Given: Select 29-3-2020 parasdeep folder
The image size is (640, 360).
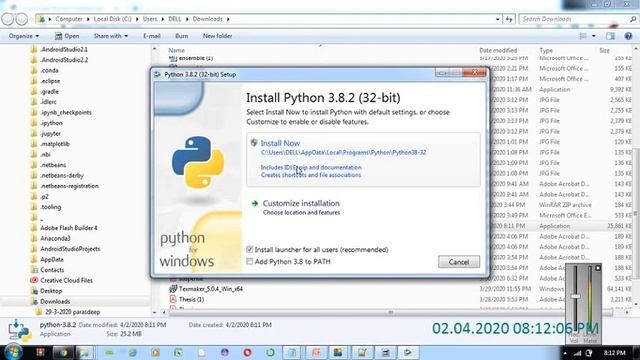Looking at the screenshot, I should [72, 312].
